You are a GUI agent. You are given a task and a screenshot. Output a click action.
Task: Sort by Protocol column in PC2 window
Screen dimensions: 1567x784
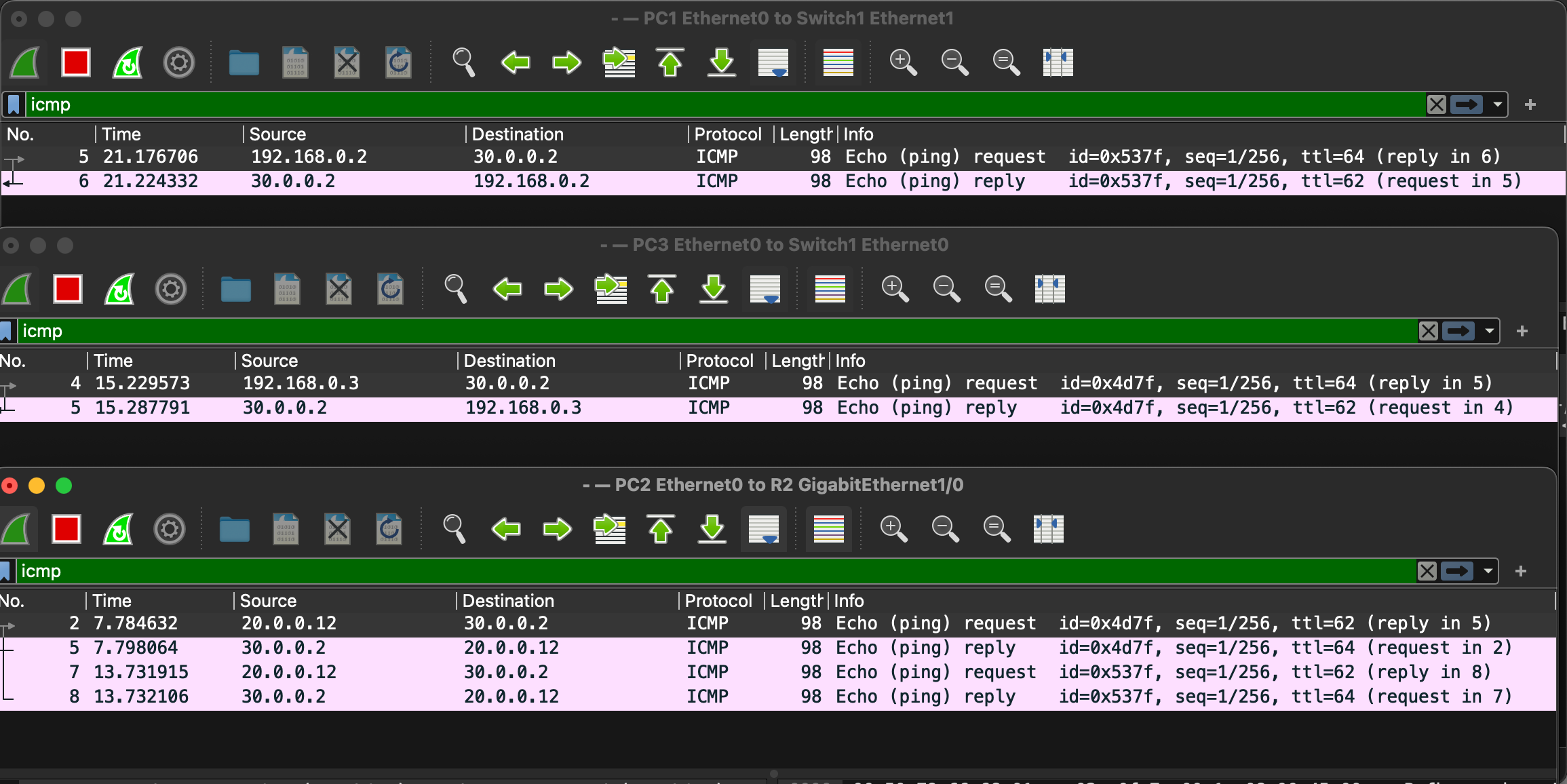pos(718,601)
